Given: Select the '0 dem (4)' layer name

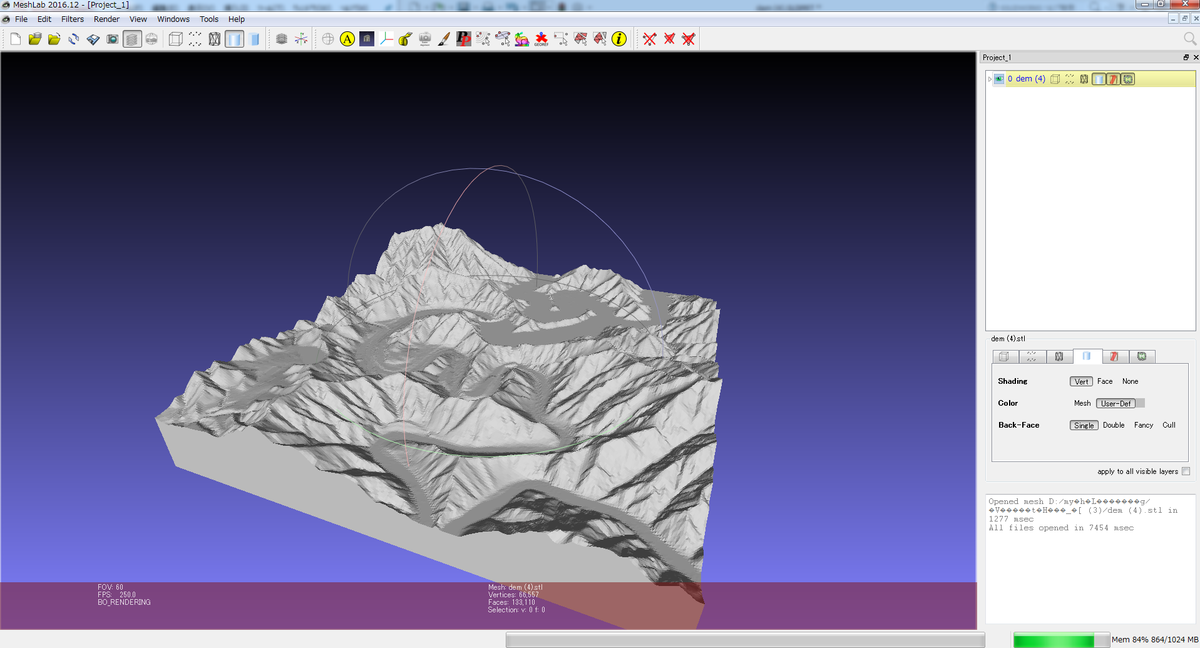Looking at the screenshot, I should coord(1026,78).
